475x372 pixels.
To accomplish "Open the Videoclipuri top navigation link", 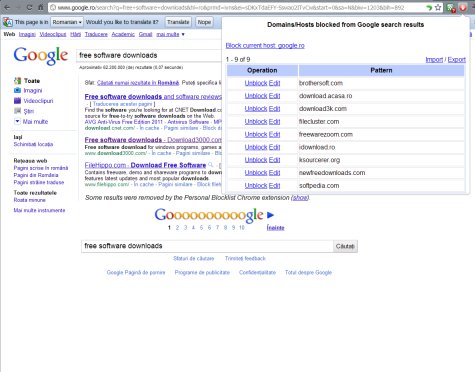I will point(53,34).
